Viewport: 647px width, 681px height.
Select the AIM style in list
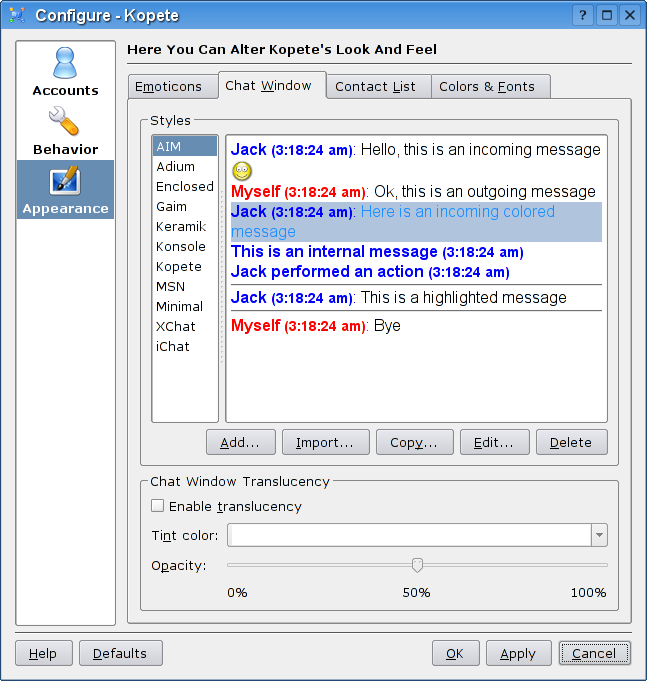click(185, 146)
